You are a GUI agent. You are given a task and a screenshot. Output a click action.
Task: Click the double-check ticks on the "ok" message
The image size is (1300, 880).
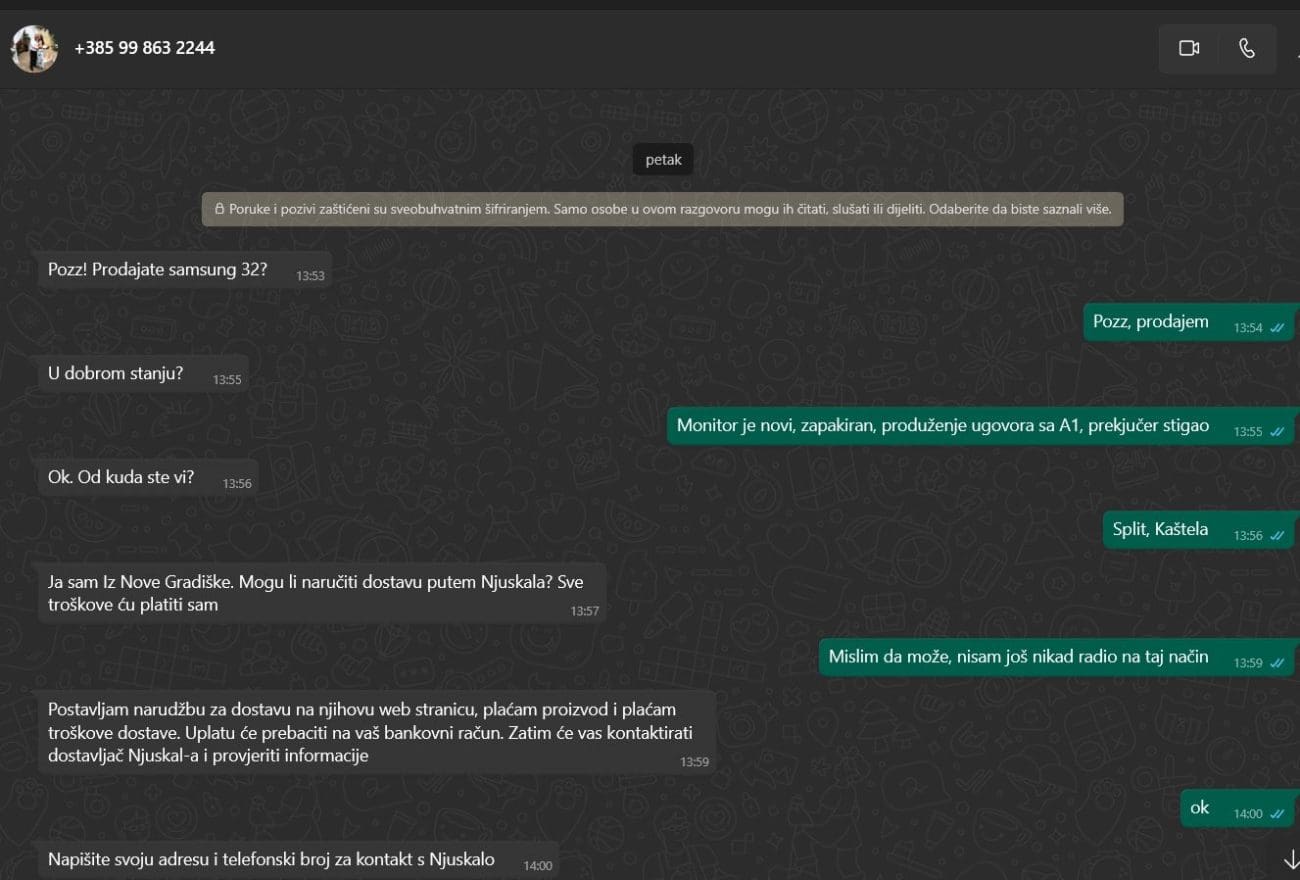(1276, 814)
